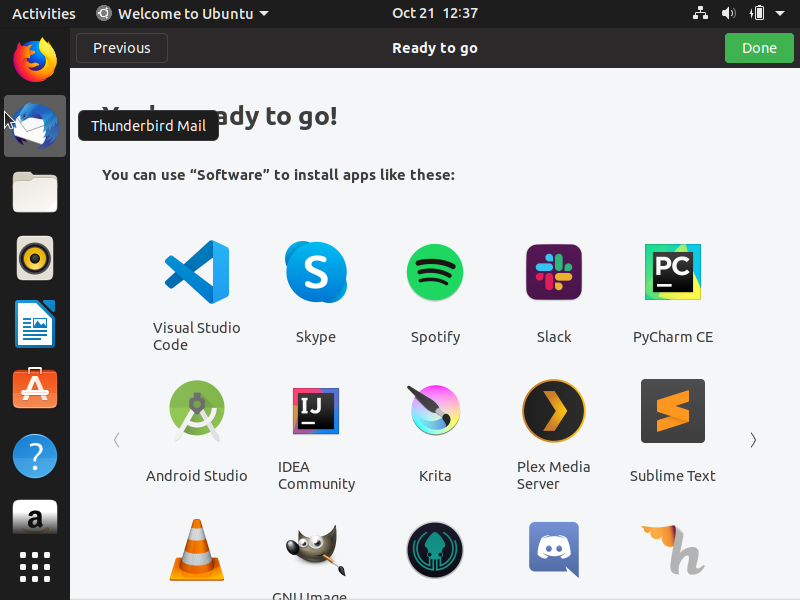The width and height of the screenshot is (800, 600).
Task: Select the VLC traffic cone icon
Action: pos(197,550)
